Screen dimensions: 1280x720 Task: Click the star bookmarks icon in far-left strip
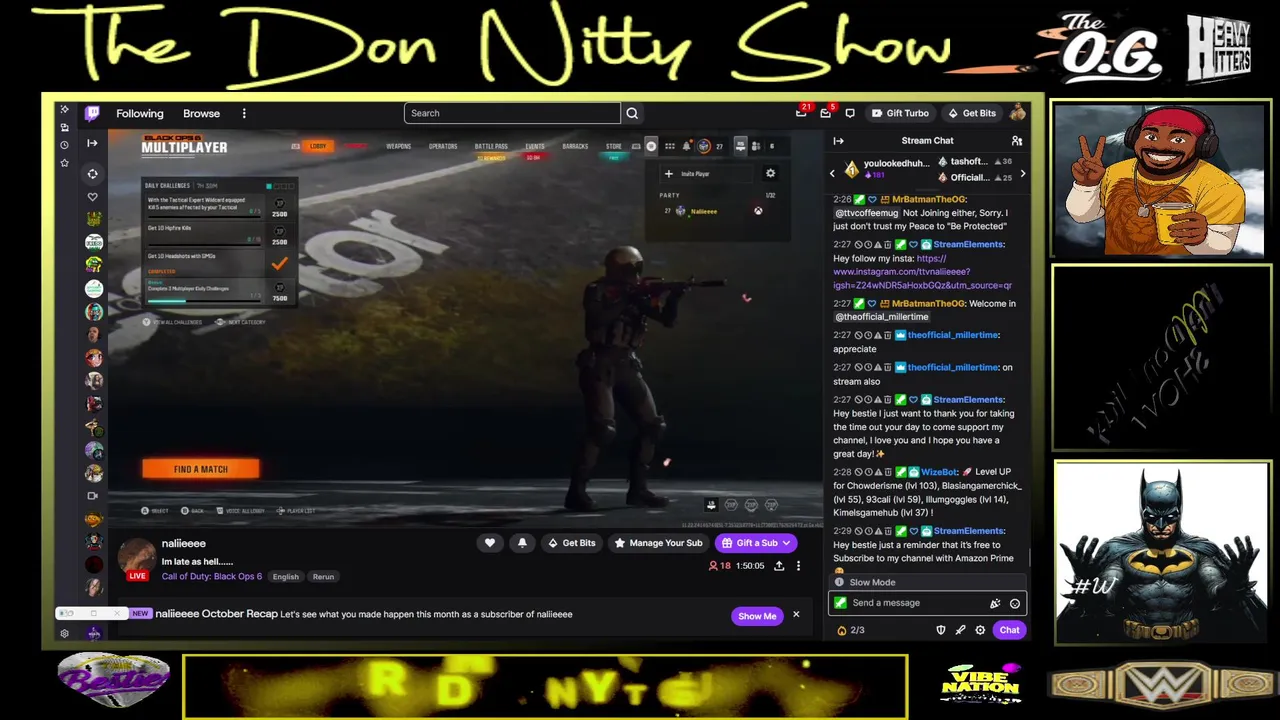[64, 162]
